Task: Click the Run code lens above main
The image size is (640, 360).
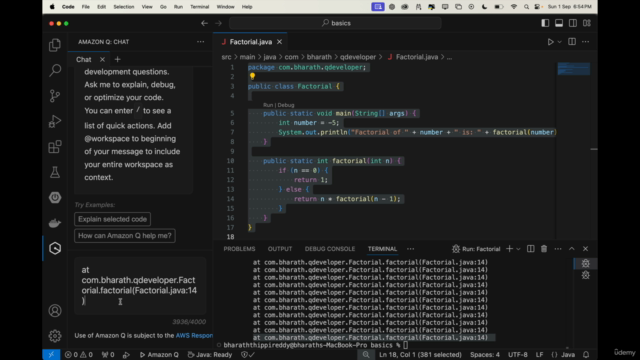Action: click(268, 105)
